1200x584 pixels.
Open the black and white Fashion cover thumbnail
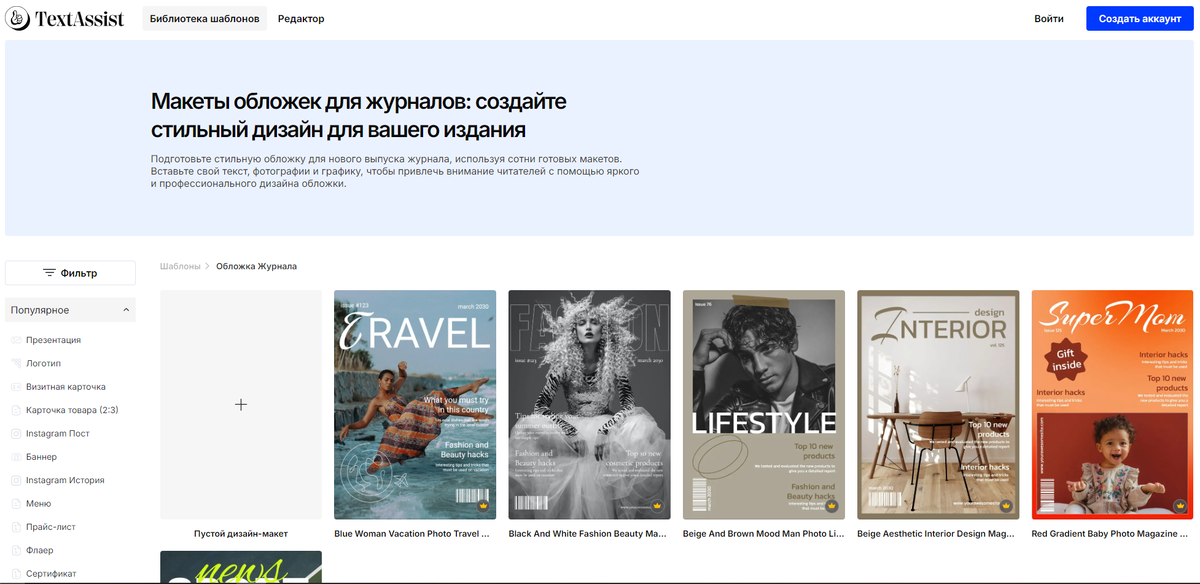[x=589, y=405]
